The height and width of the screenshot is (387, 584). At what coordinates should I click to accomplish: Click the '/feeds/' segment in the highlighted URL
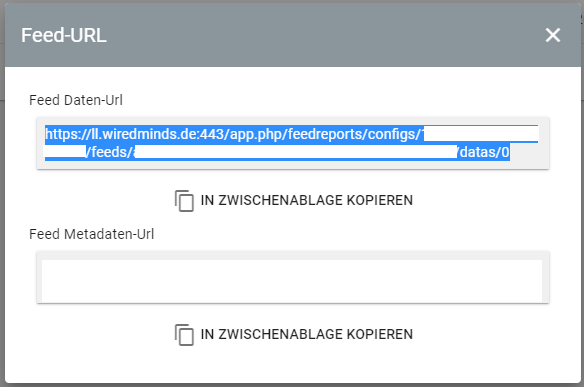coord(110,152)
